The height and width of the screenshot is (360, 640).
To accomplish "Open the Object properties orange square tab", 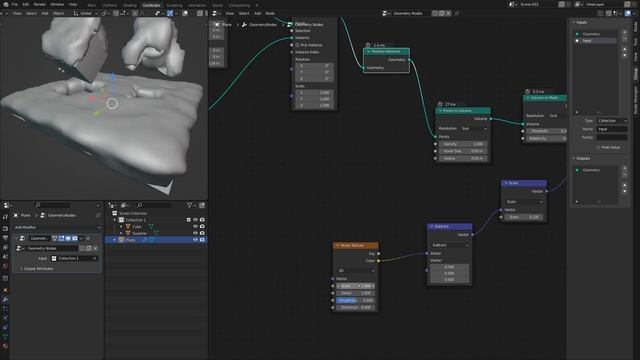I will tap(5, 290).
